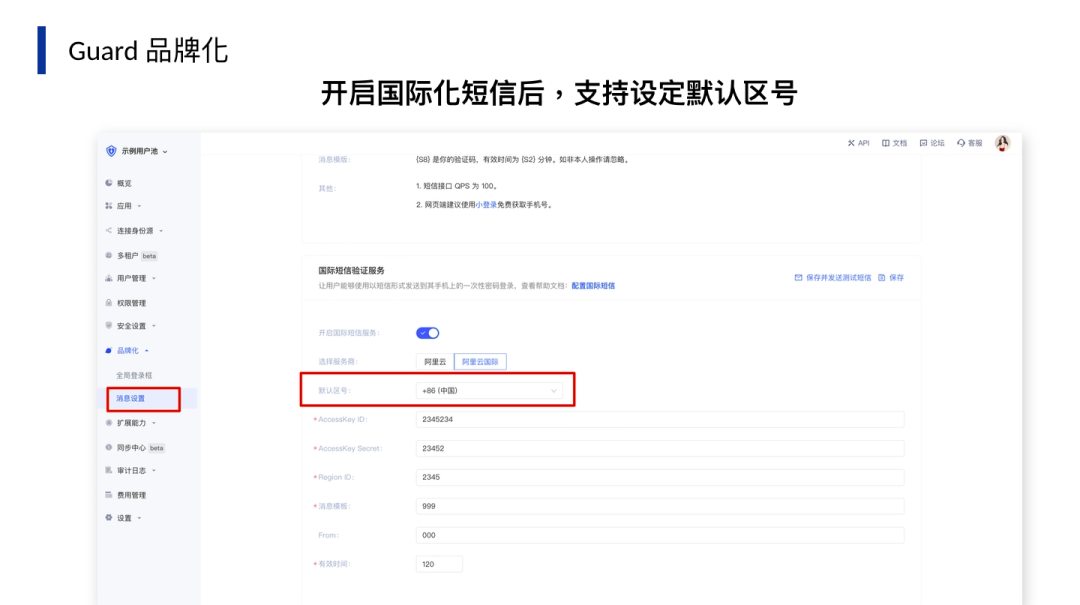1080x605 pixels.
Task: Expand the 用户管理 submenu arrow
Action: pyautogui.click(x=154, y=278)
